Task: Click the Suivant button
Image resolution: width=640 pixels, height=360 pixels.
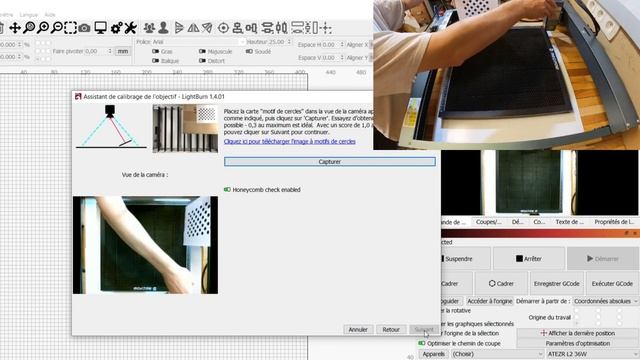Action: [424, 329]
